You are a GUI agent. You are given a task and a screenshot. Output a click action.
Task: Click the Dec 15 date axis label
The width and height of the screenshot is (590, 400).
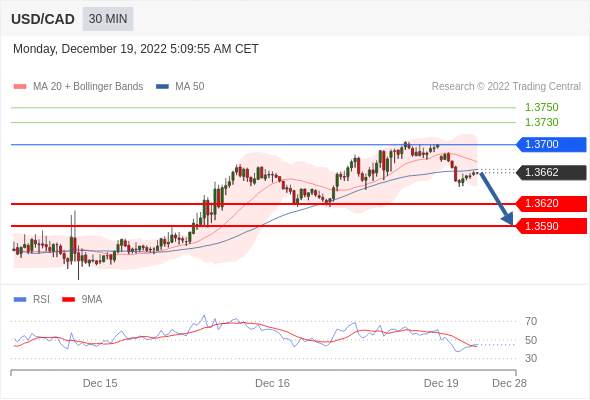[x=100, y=383]
